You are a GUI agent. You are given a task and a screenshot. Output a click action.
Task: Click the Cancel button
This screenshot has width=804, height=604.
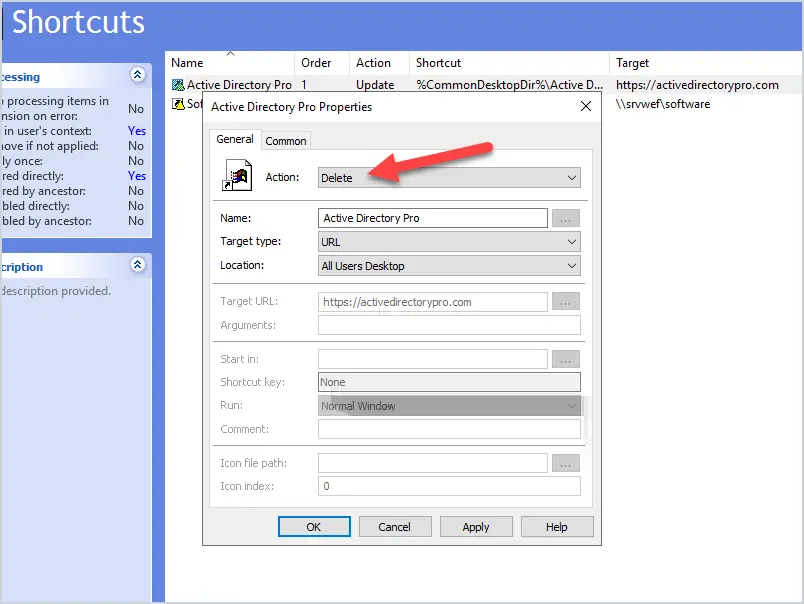[x=395, y=527]
